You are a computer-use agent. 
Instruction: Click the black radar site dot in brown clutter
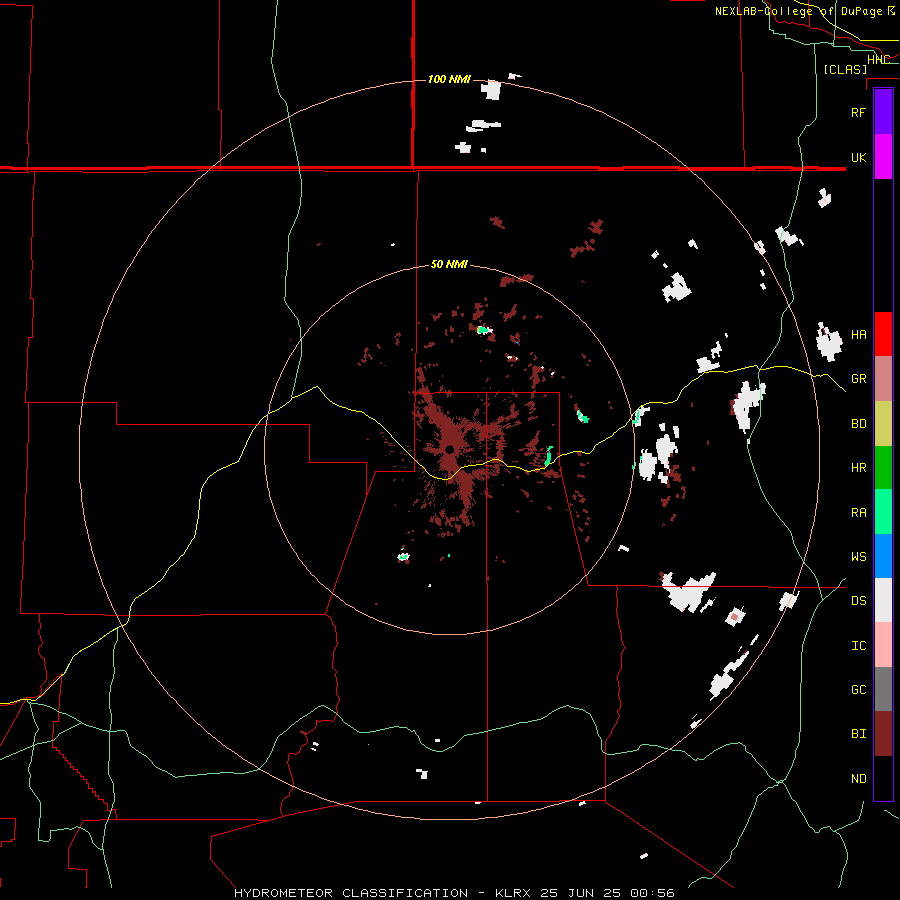[x=450, y=449]
